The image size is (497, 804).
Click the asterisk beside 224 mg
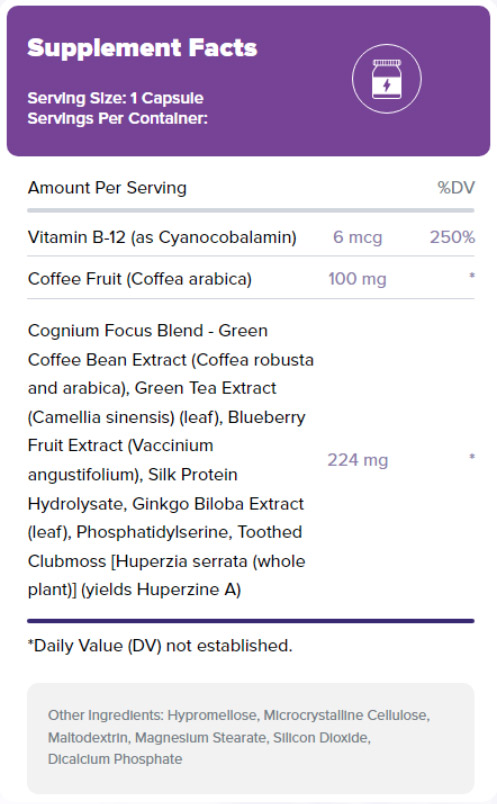click(472, 457)
